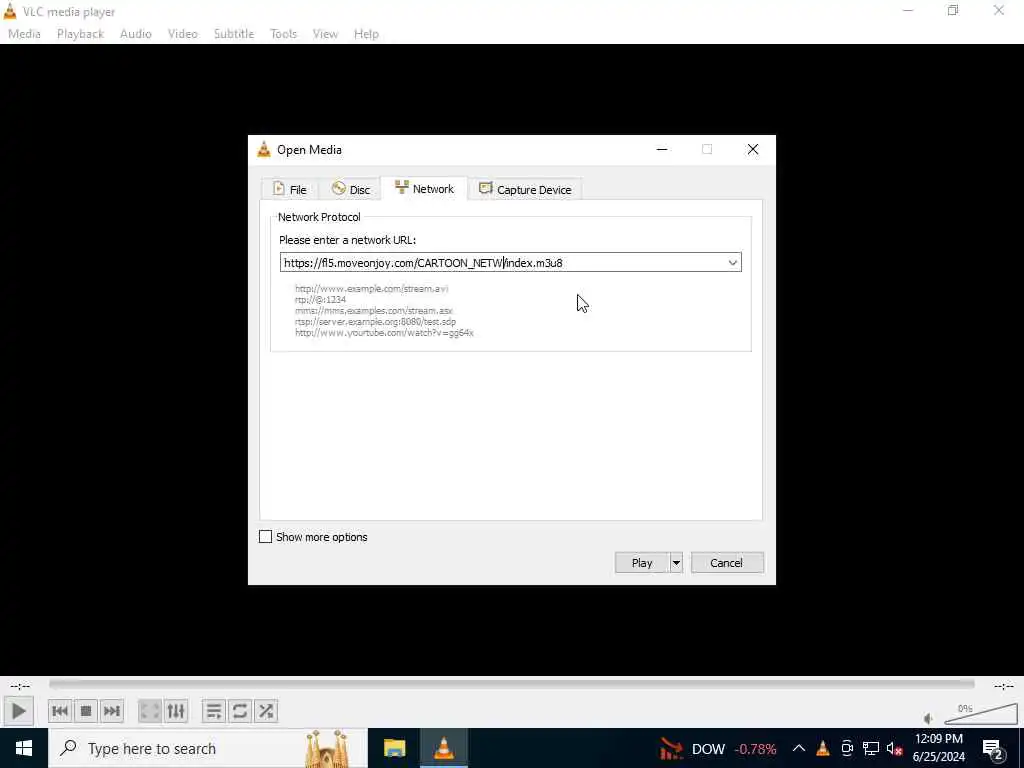Open the Meet Now tray icon

pos(847,748)
